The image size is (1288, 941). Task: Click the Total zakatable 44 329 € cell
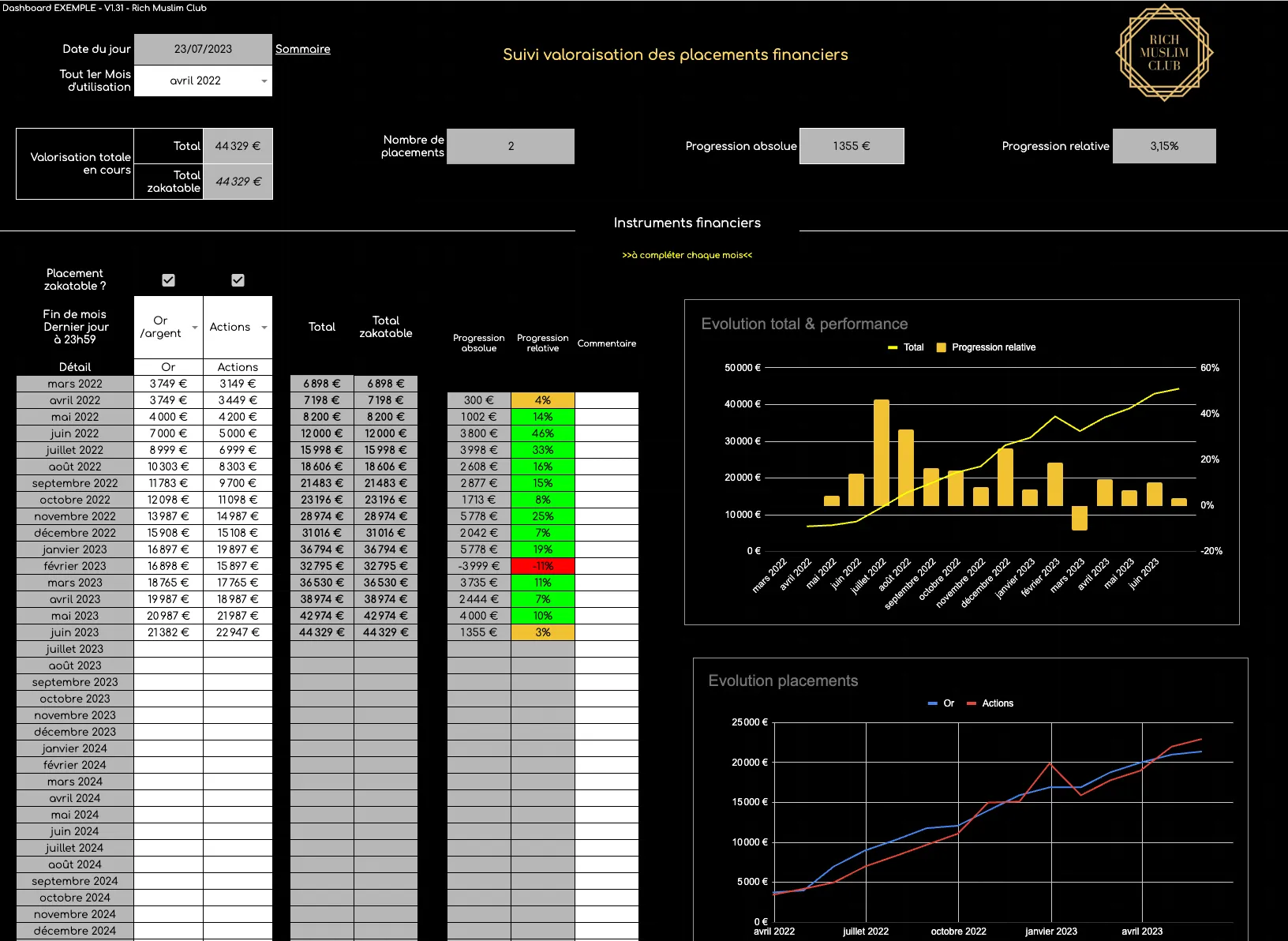[238, 182]
